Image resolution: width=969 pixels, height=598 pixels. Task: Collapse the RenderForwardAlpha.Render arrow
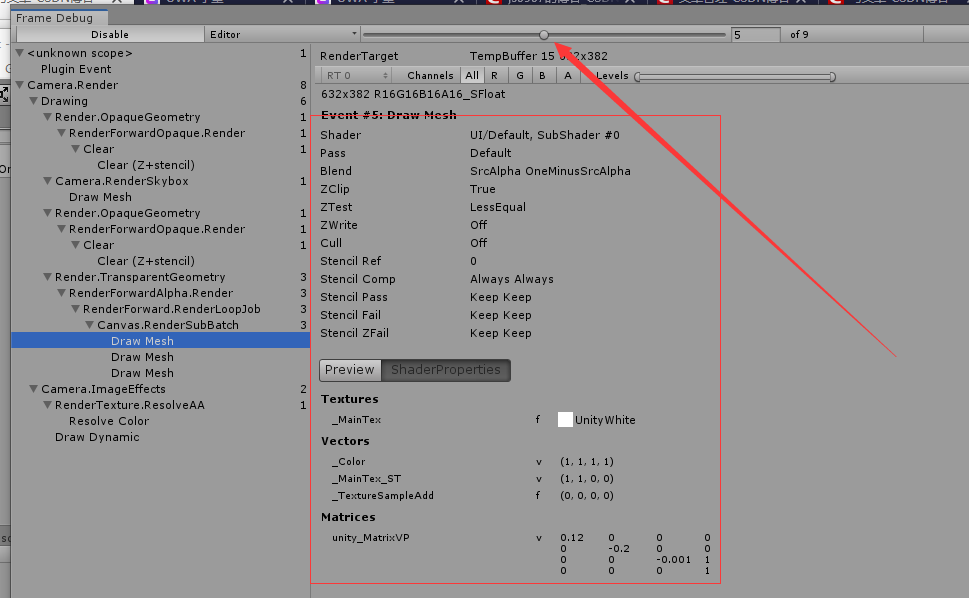click(62, 293)
